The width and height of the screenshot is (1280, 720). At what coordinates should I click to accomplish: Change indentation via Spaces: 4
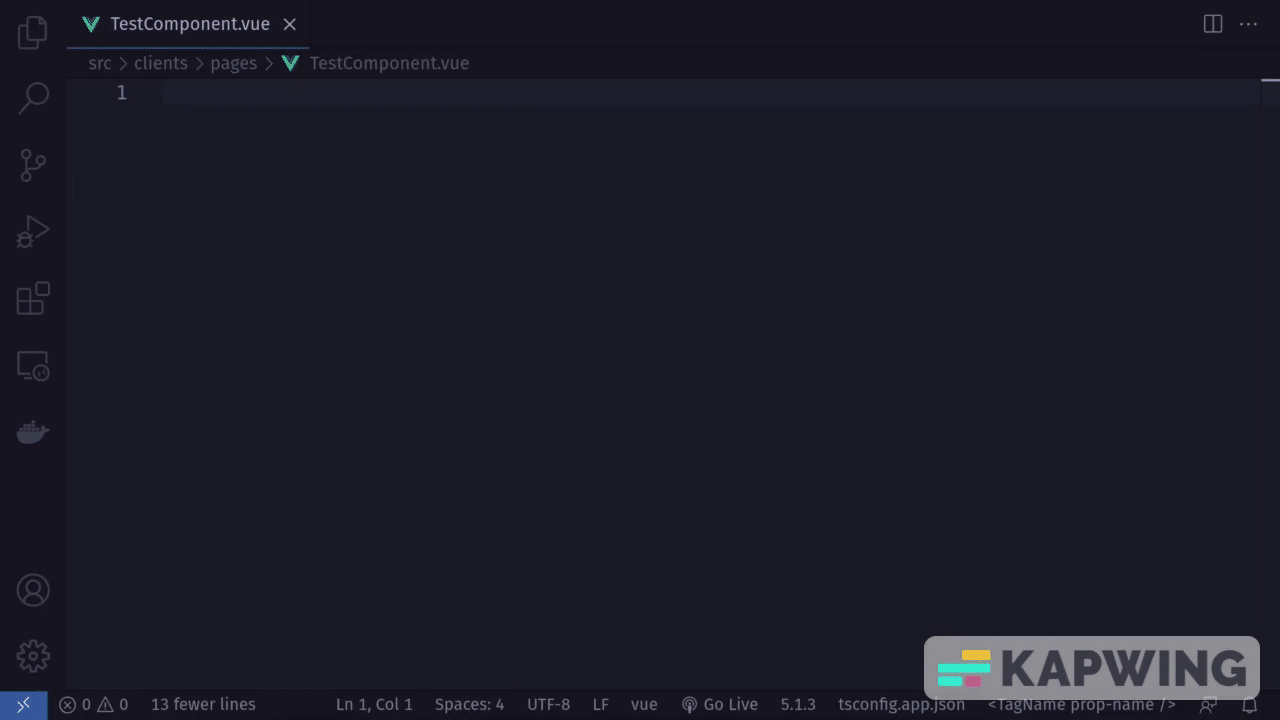tap(469, 704)
